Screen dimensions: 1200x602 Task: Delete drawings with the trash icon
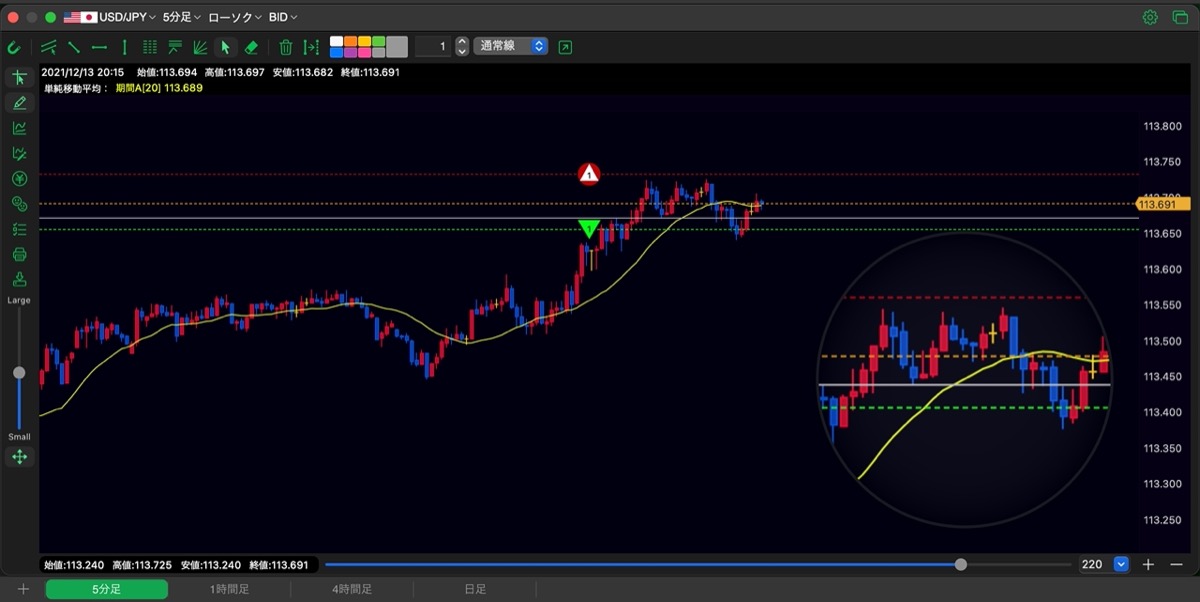click(285, 46)
